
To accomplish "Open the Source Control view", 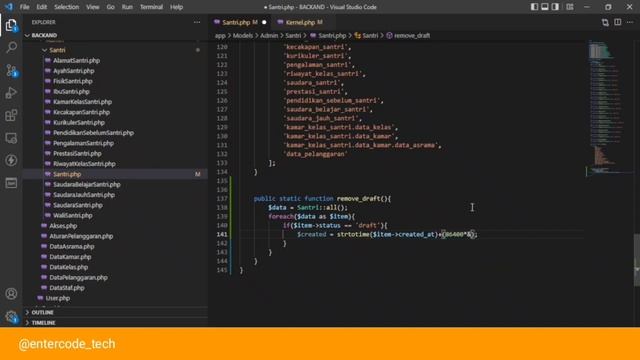I will point(11,70).
